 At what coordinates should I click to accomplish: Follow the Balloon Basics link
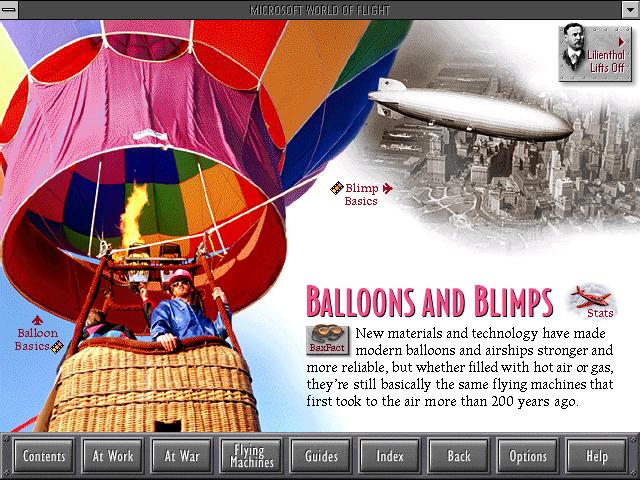[x=36, y=340]
